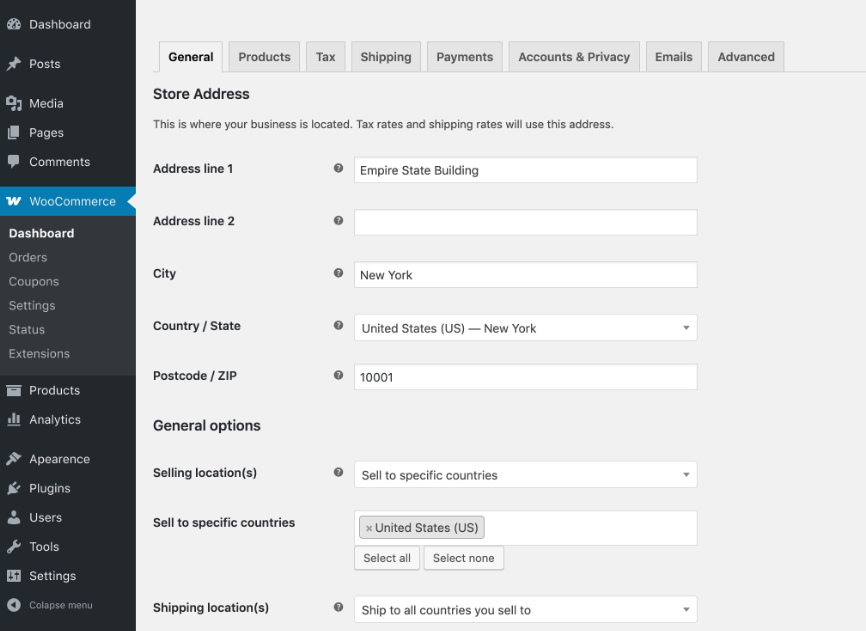Switch to the Payments tab

coord(464,57)
